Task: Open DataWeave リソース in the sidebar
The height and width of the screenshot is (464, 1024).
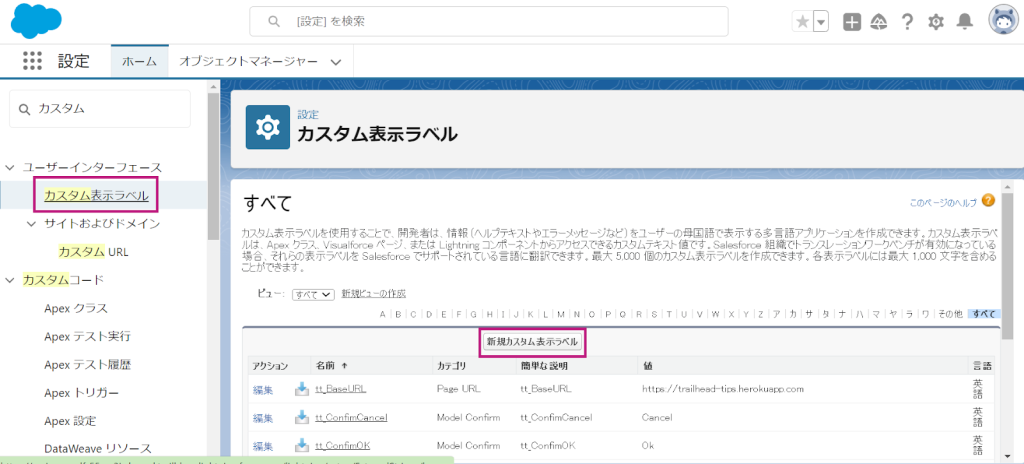Action: coord(97,448)
